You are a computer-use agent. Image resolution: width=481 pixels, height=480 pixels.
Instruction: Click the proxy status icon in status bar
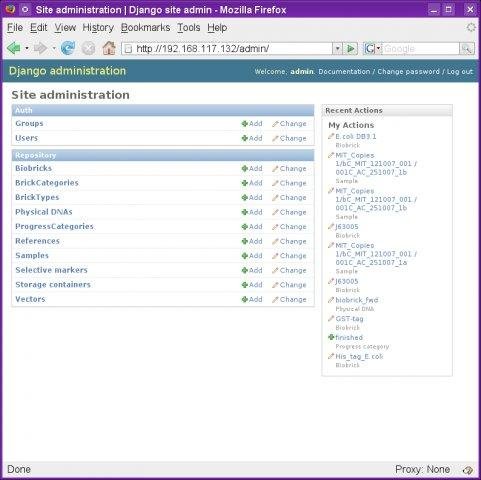click(x=468, y=470)
